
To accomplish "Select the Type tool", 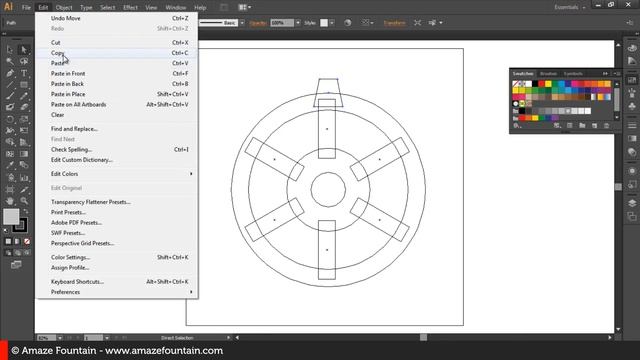I will (x=24, y=73).
